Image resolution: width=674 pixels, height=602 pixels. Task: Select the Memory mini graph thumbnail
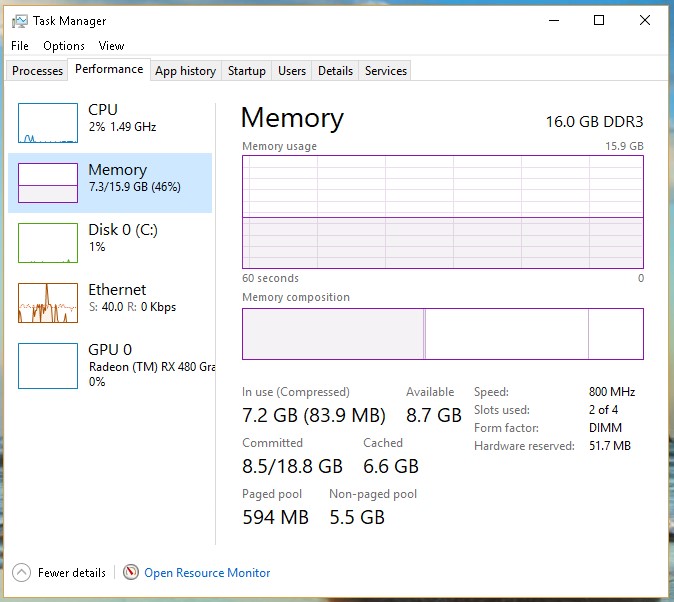click(48, 183)
